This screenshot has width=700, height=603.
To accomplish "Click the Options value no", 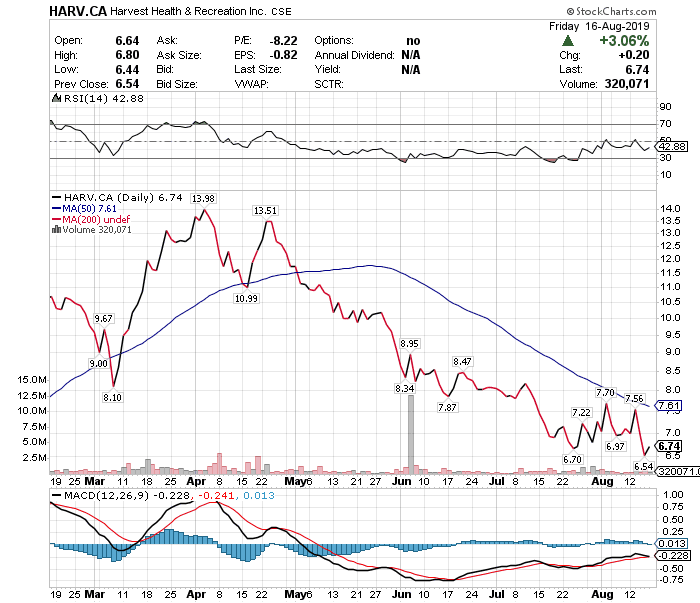I will point(413,41).
